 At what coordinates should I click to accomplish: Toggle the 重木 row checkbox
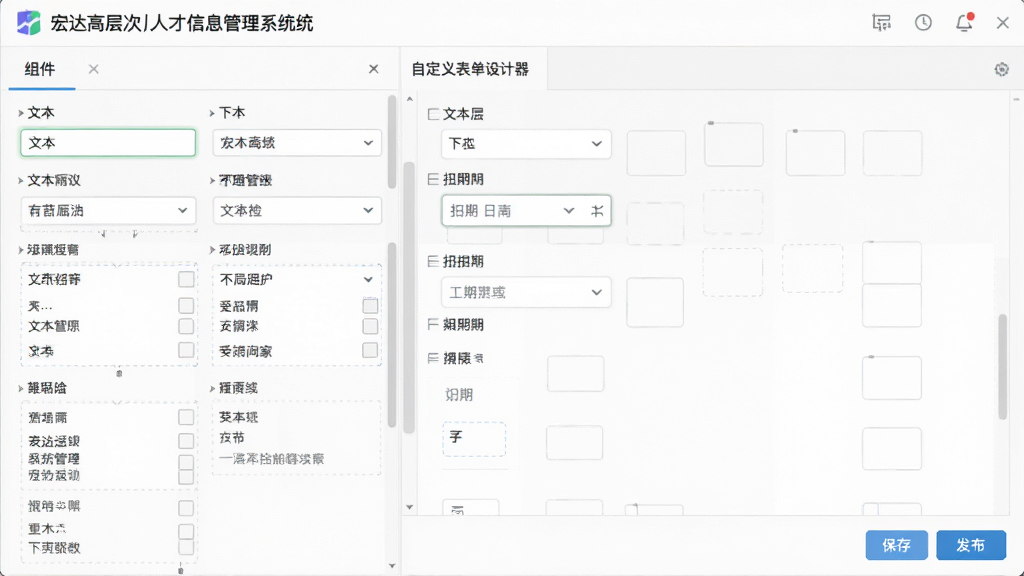tap(186, 531)
